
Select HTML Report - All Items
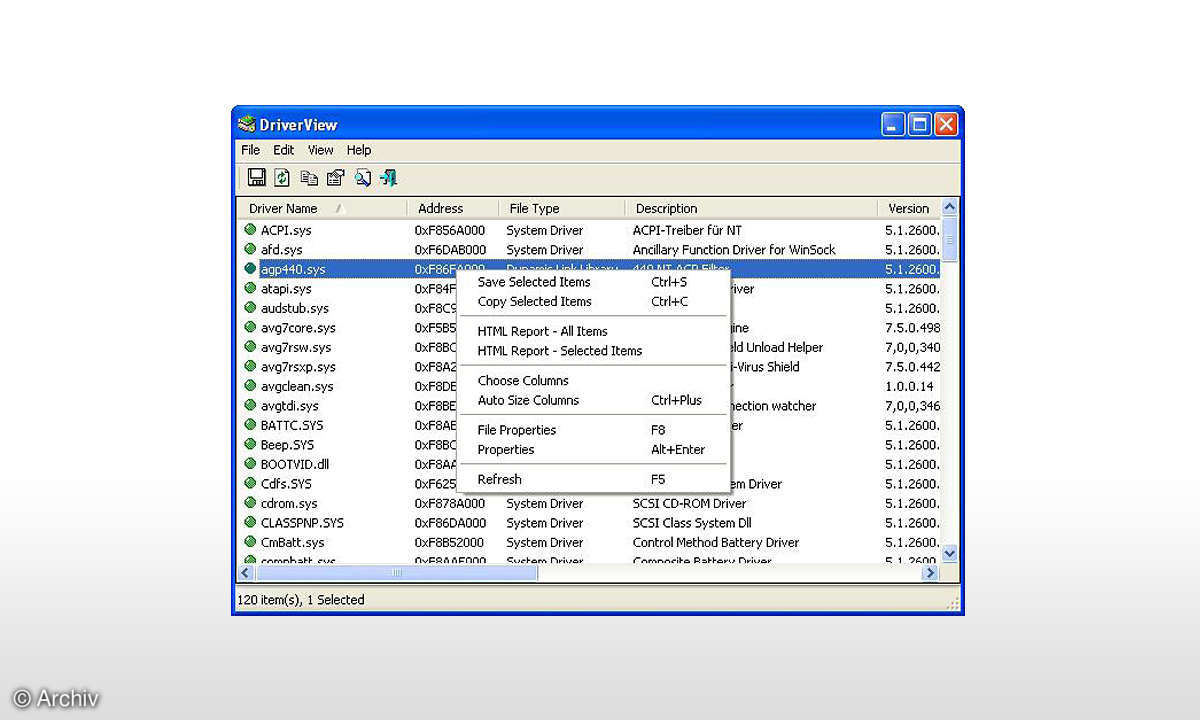coord(593,331)
